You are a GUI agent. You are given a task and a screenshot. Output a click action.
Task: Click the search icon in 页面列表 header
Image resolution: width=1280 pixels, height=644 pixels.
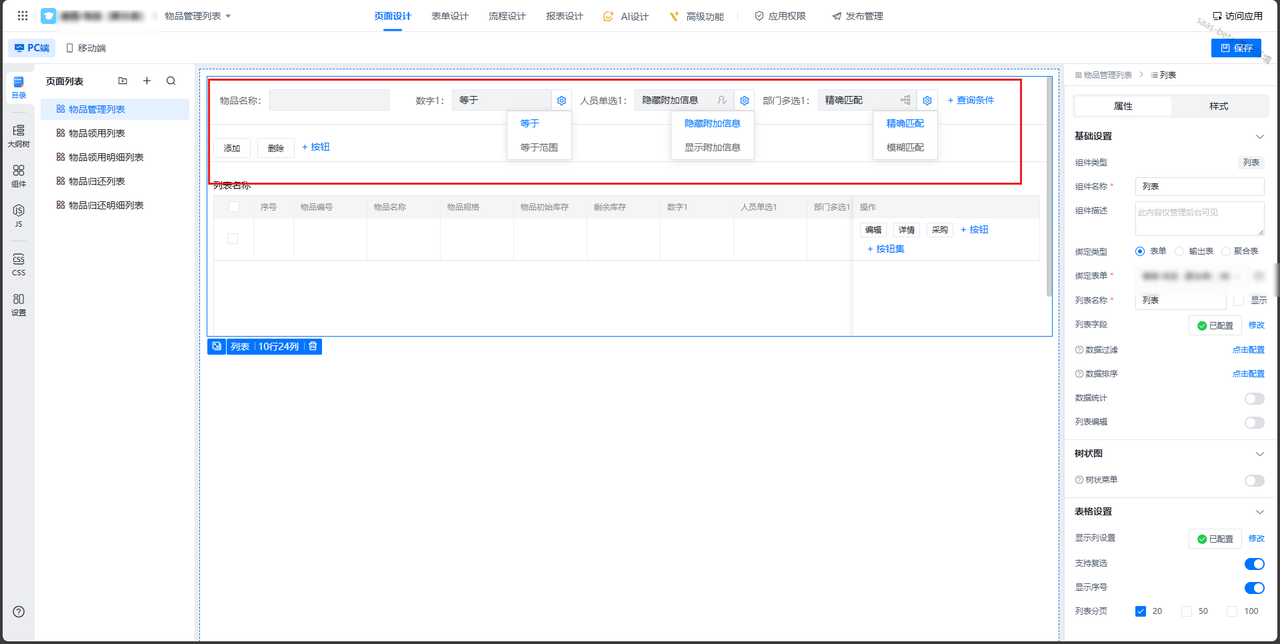point(171,81)
